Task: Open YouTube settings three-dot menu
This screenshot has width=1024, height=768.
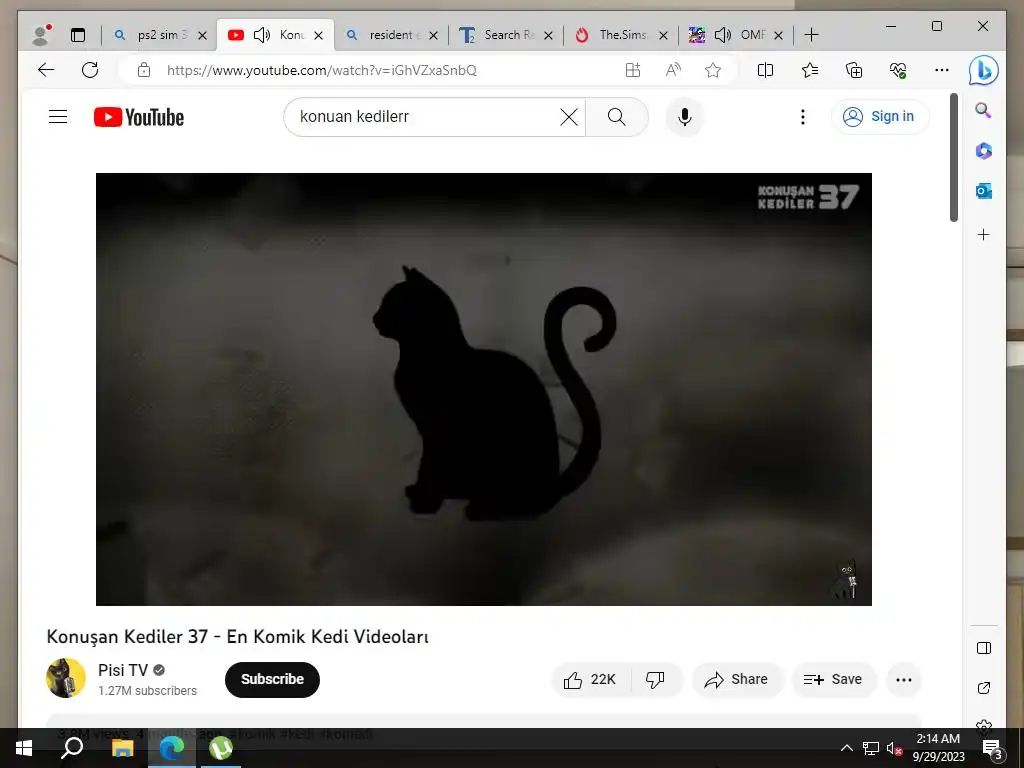Action: [x=803, y=117]
